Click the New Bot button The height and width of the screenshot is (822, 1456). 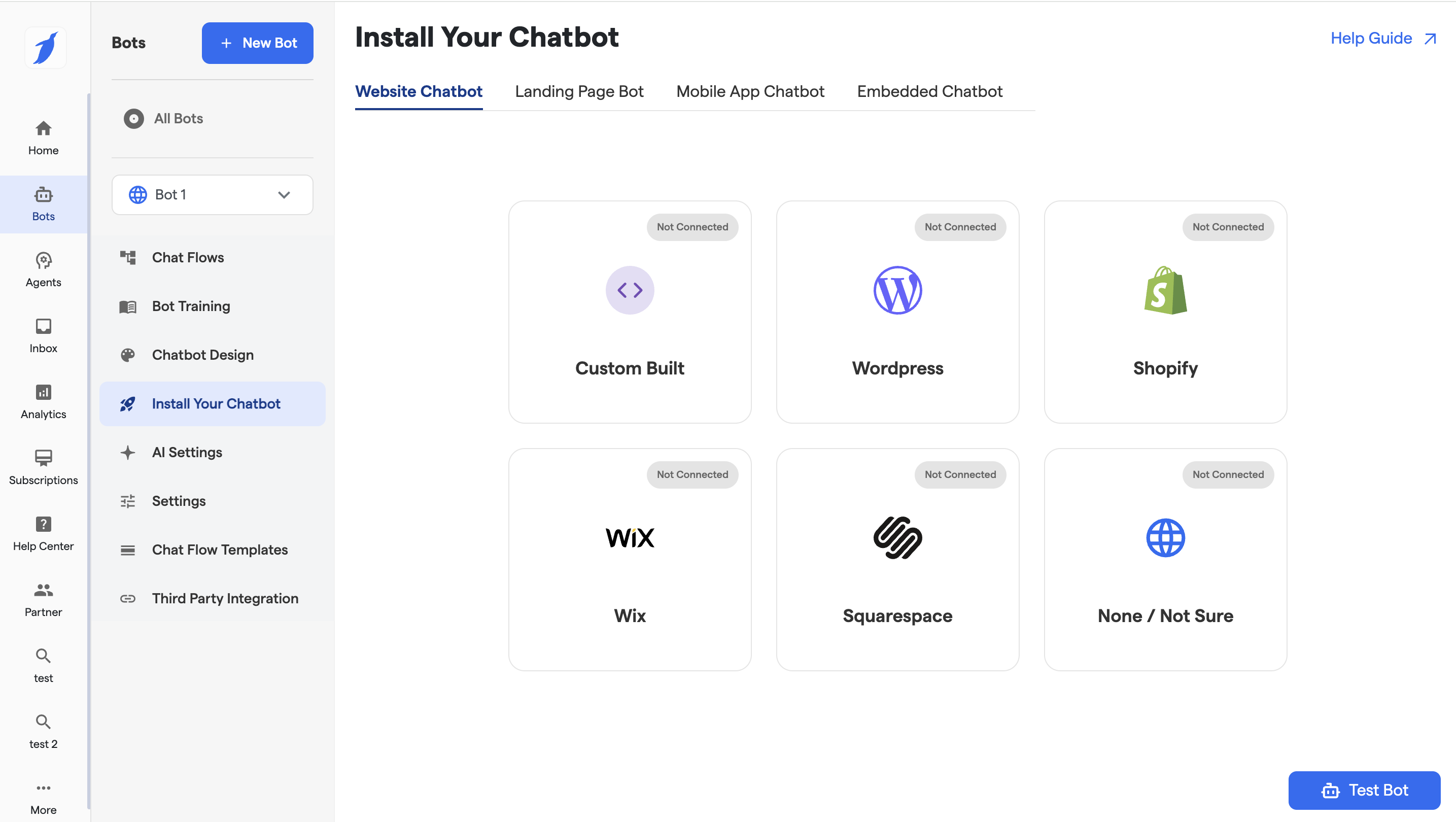pyautogui.click(x=257, y=43)
